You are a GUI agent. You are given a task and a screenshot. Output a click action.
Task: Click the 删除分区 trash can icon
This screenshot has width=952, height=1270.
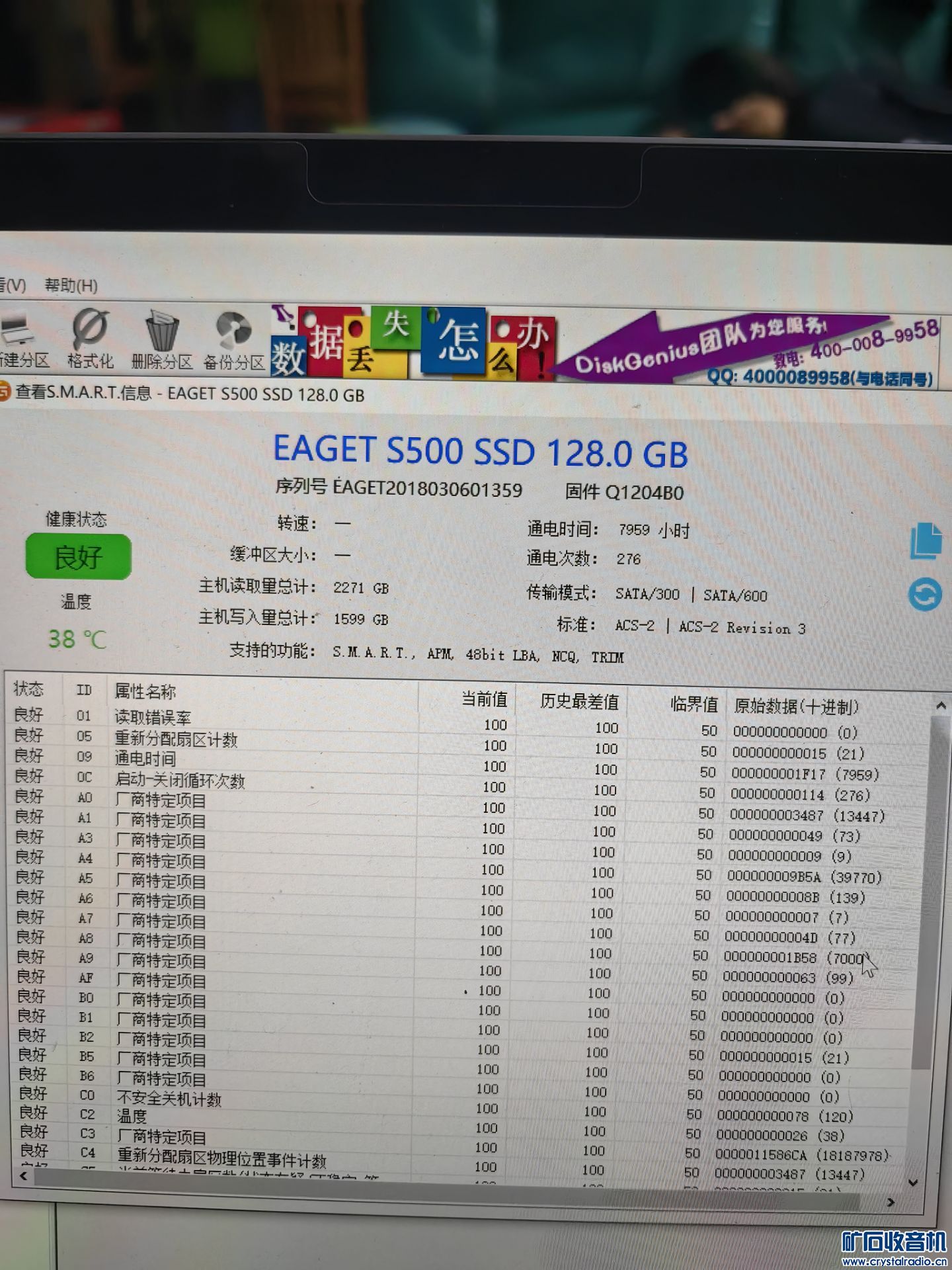click(161, 339)
